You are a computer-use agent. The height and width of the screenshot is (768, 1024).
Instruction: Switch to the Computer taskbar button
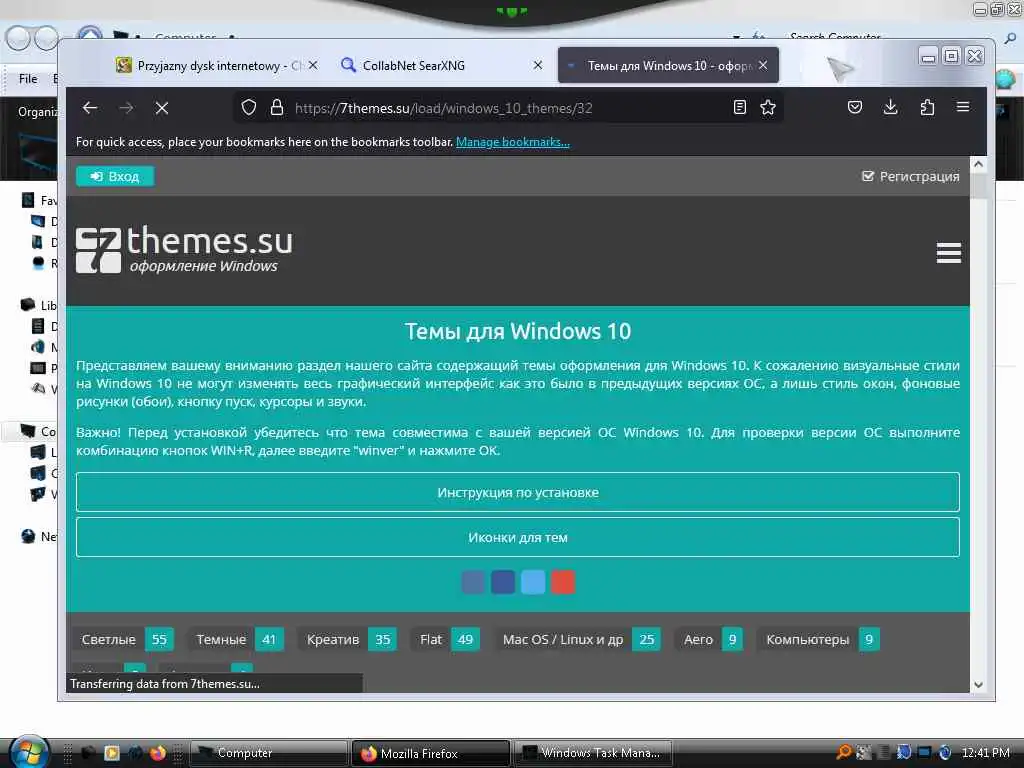[268, 753]
